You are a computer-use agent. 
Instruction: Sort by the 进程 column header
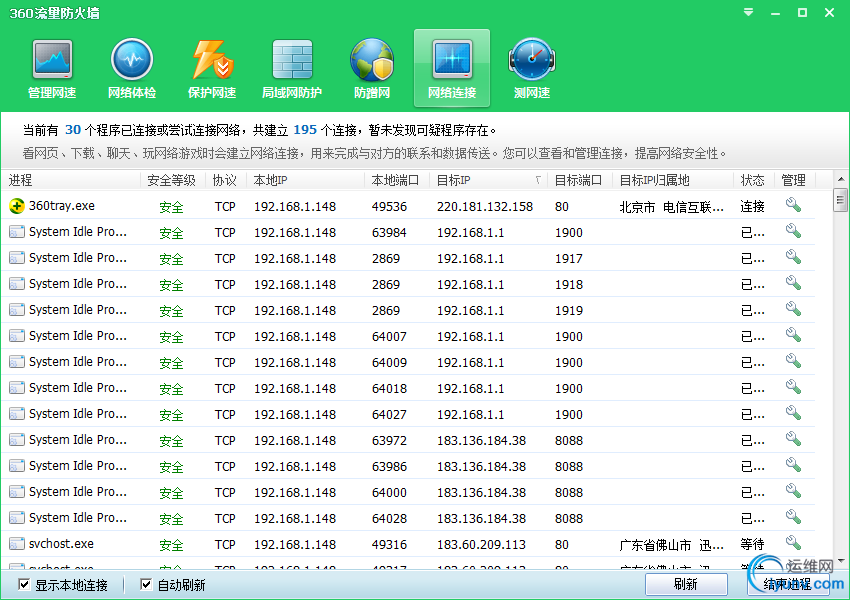tap(71, 180)
